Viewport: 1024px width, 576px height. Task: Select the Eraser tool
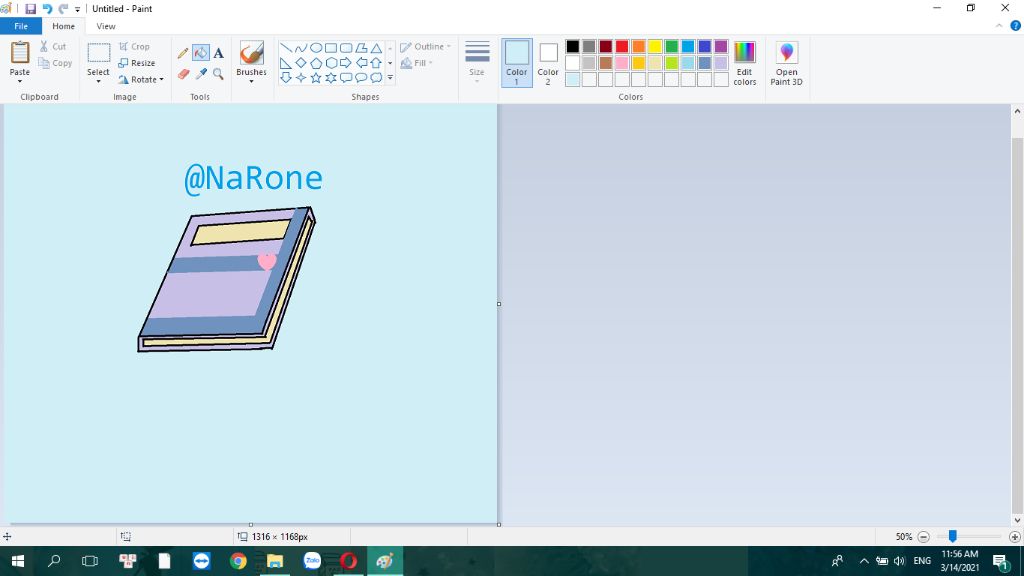click(x=184, y=74)
